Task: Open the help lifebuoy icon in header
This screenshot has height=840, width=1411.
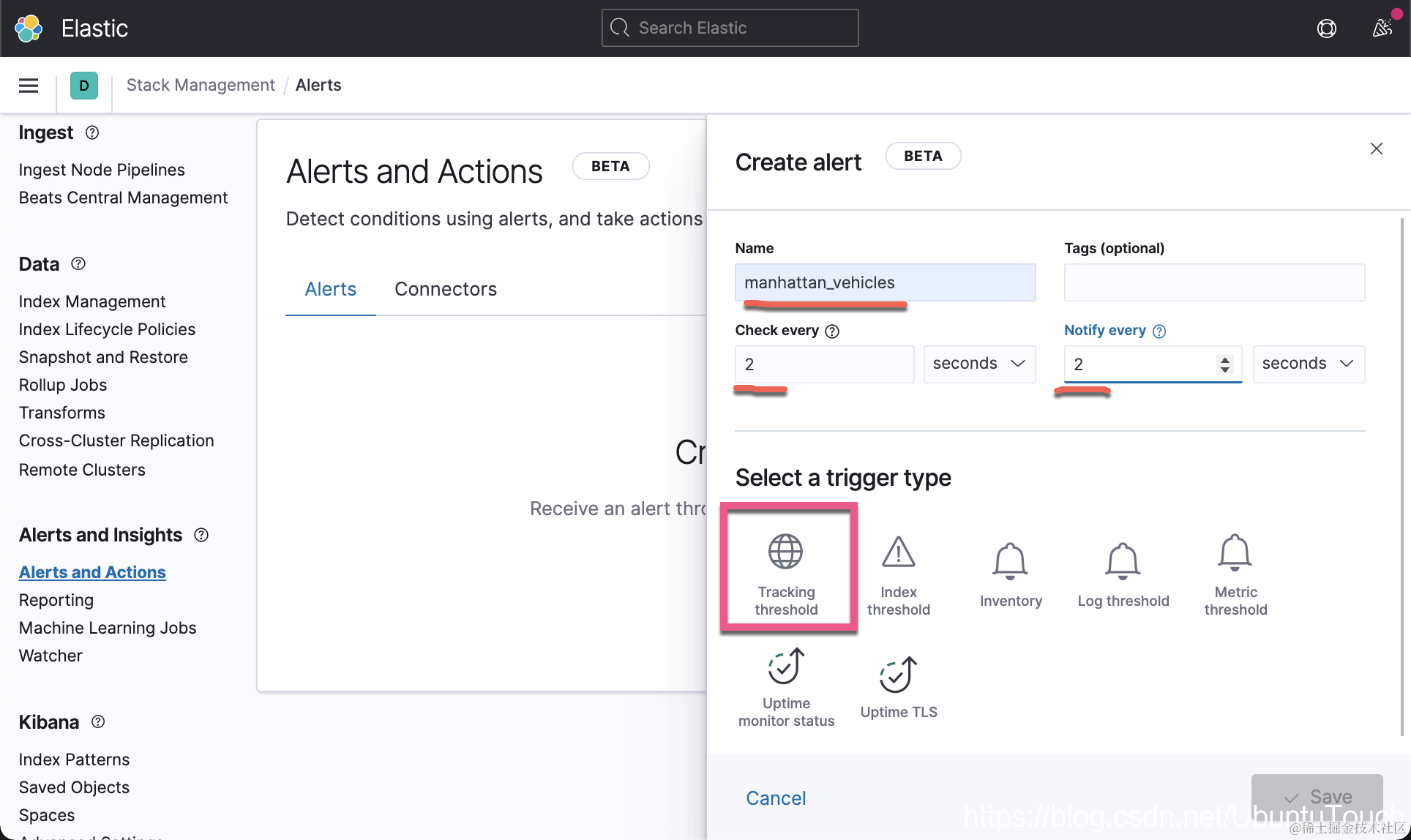Action: [1326, 29]
